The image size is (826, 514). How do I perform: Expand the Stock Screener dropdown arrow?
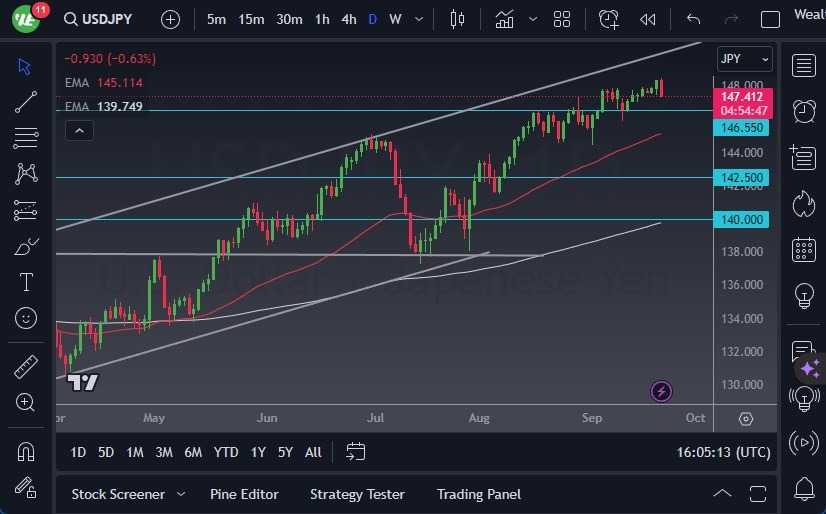point(181,494)
